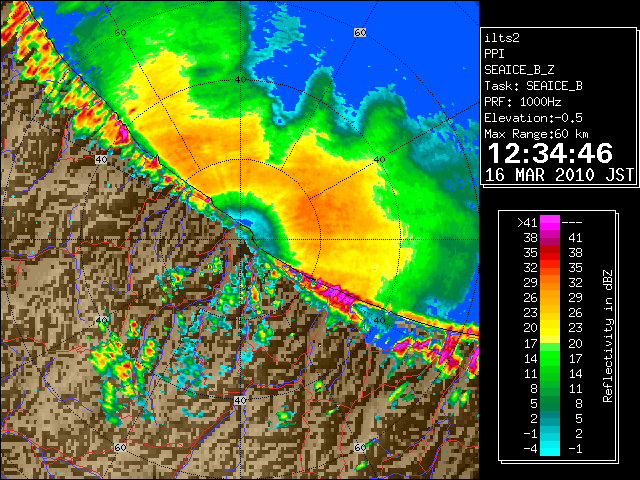The height and width of the screenshot is (480, 640).
Task: Pick the orange 29 to 32 dBZ swatch
Action: point(550,283)
